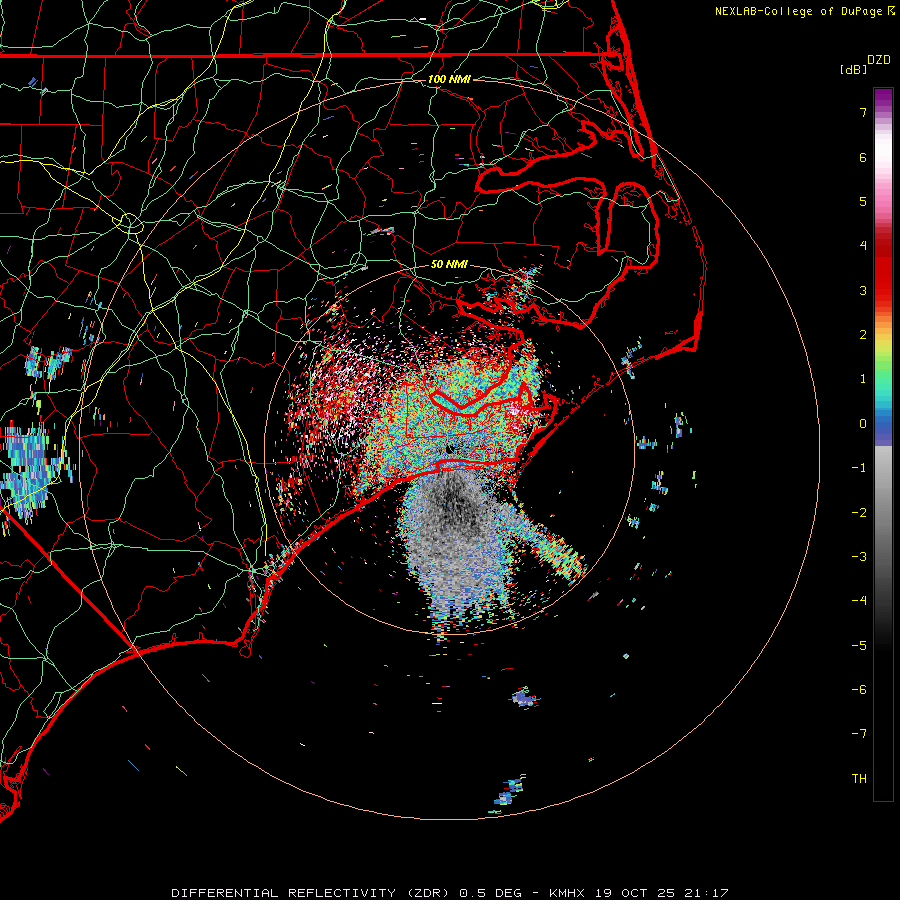
Task: Click the small blue echo blob offshore south
Action: pos(524,699)
